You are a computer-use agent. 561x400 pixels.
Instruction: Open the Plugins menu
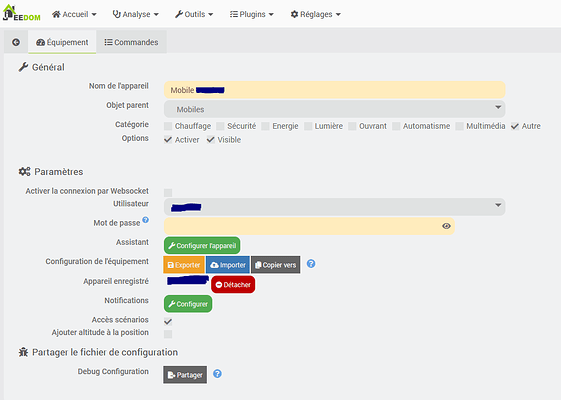click(x=252, y=14)
